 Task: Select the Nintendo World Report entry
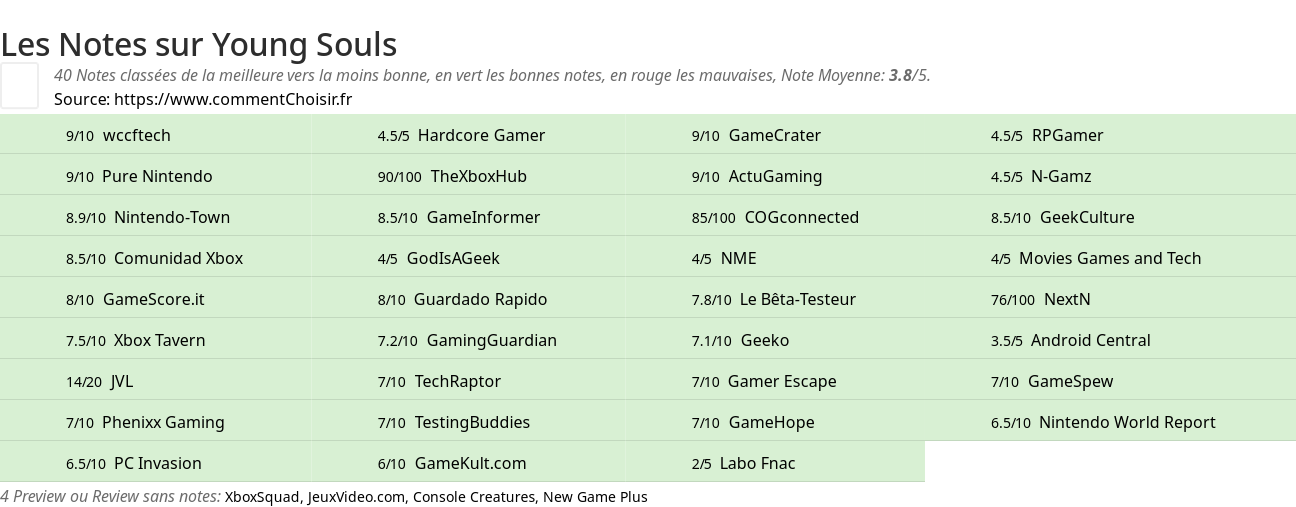[x=1126, y=422]
